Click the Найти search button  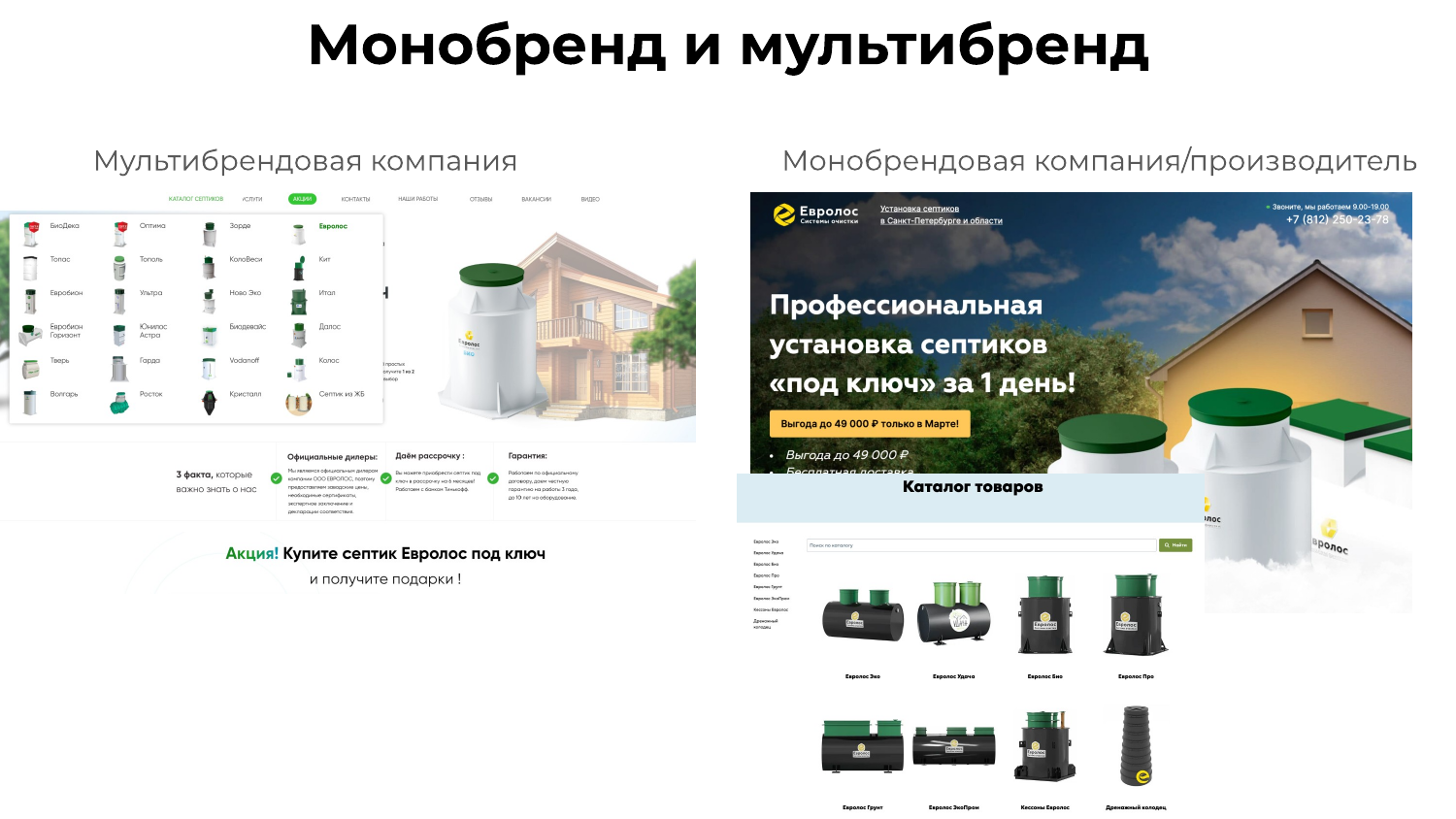tap(1175, 545)
